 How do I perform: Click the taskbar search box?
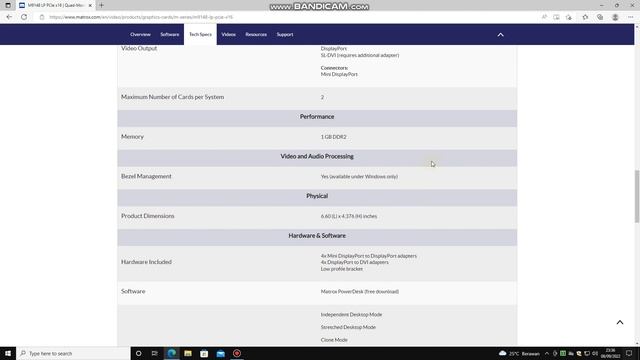73,353
